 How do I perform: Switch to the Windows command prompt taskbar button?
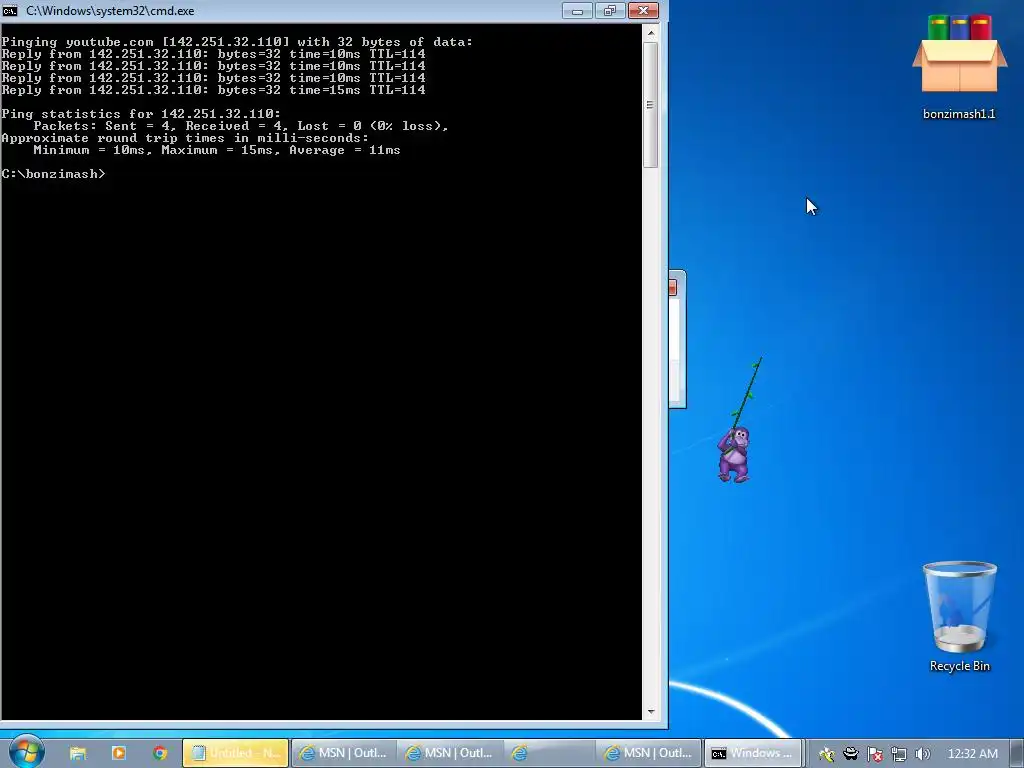(752, 753)
